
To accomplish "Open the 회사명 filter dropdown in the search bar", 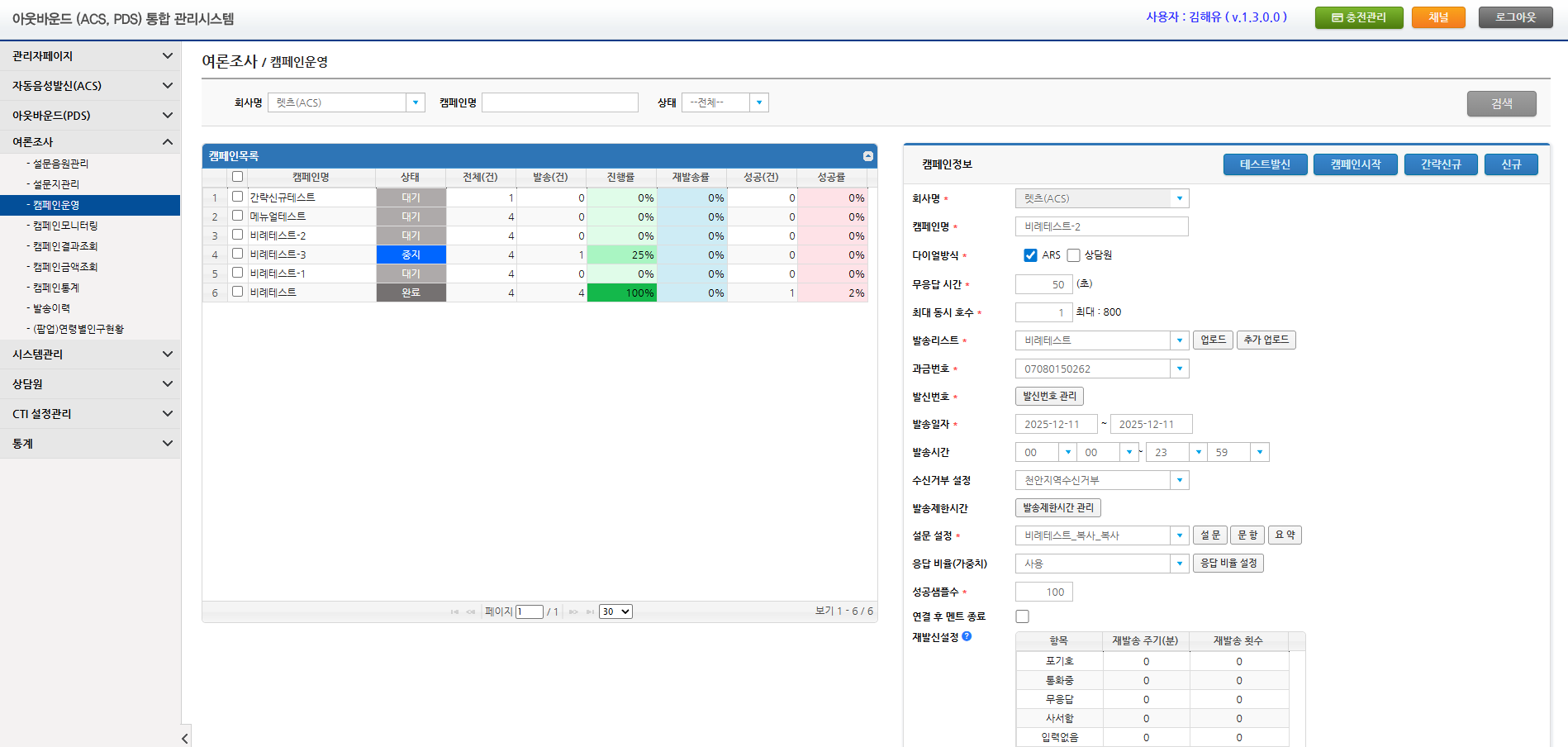I will pos(416,102).
